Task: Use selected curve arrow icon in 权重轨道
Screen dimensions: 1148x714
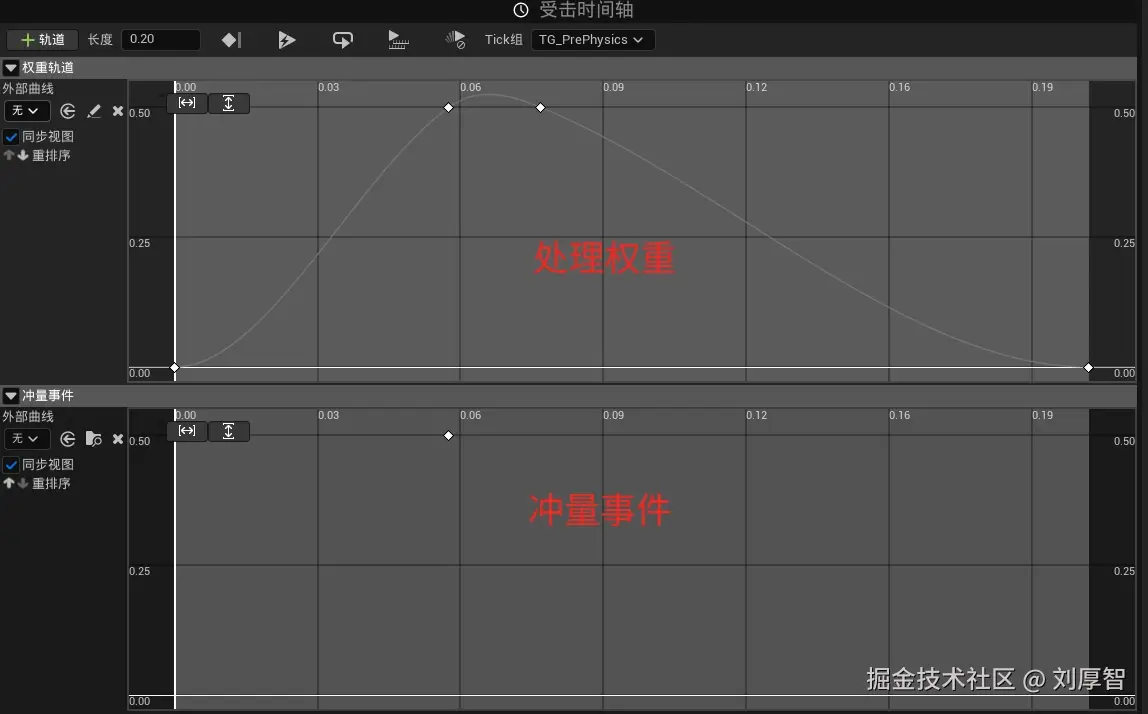Action: pyautogui.click(x=67, y=111)
